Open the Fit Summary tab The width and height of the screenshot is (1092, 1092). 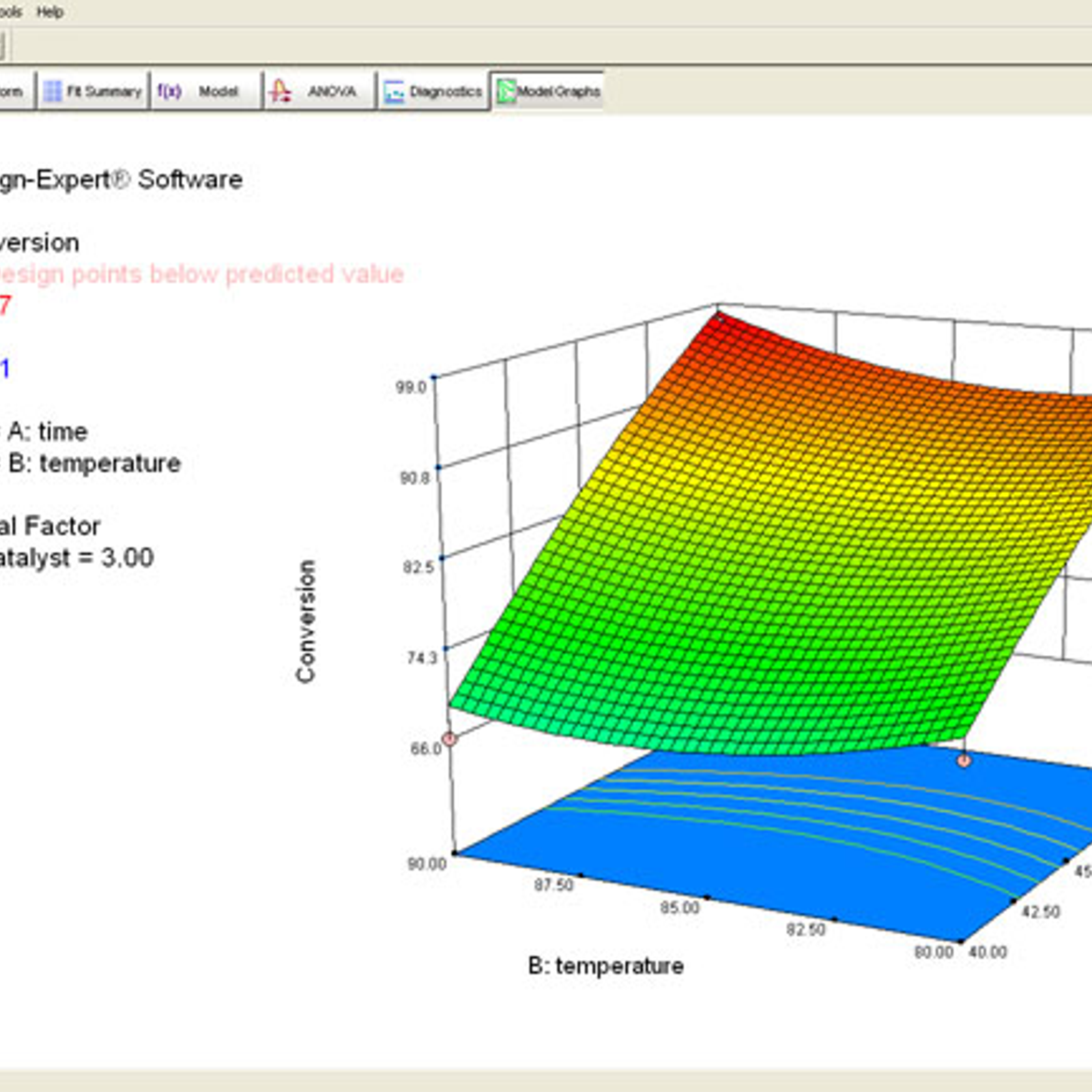pyautogui.click(x=93, y=91)
